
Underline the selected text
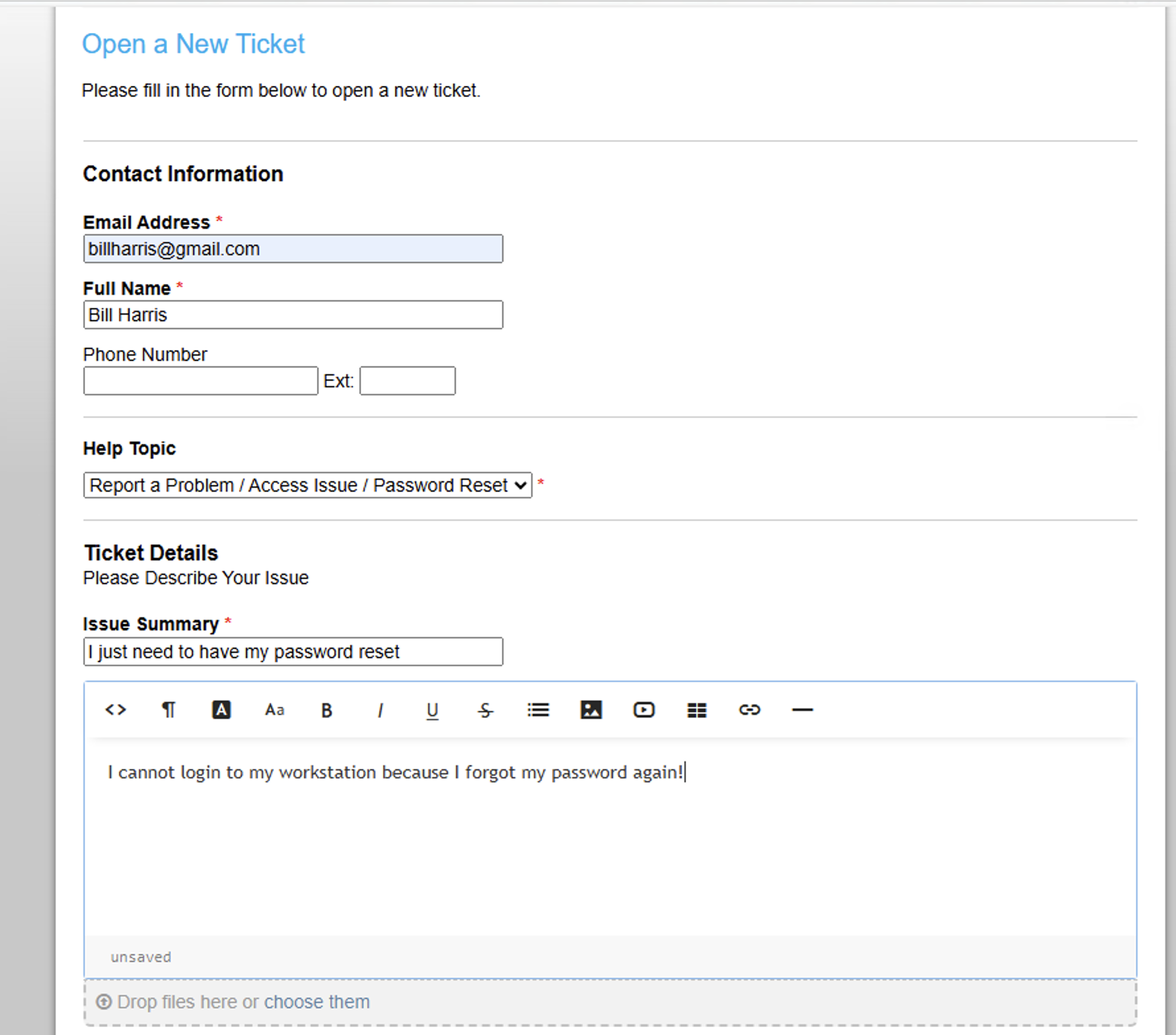pos(433,710)
